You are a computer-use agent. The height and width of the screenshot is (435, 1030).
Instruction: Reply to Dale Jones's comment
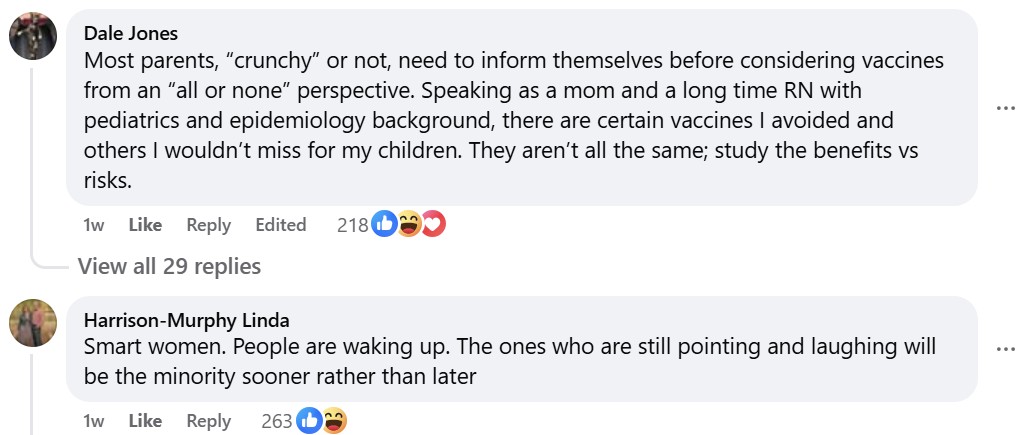point(208,225)
